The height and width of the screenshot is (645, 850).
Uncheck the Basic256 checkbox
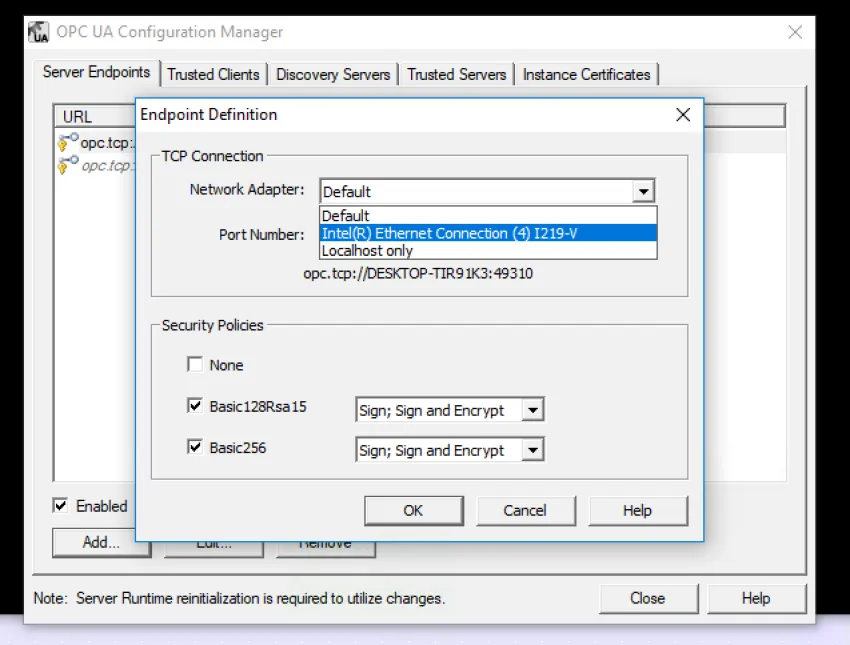(x=195, y=447)
